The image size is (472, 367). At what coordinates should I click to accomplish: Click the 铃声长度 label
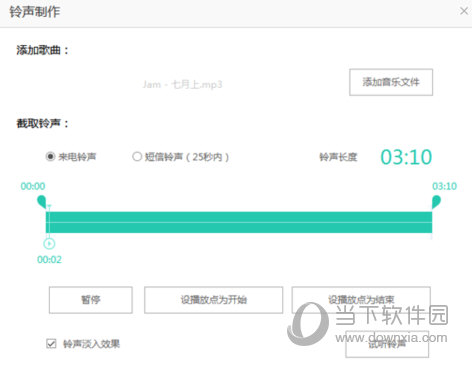tap(338, 157)
